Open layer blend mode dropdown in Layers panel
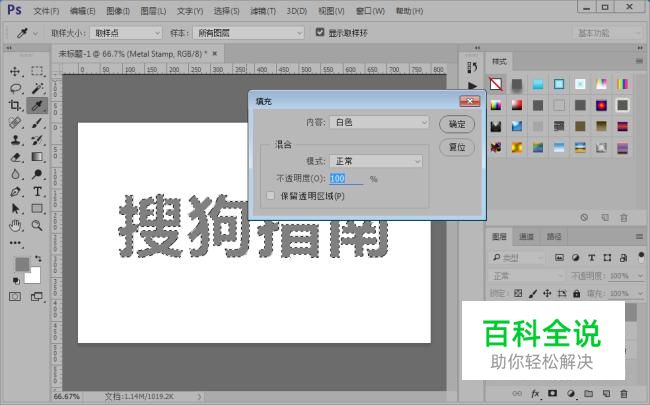This screenshot has height=405, width=650. pos(526,276)
